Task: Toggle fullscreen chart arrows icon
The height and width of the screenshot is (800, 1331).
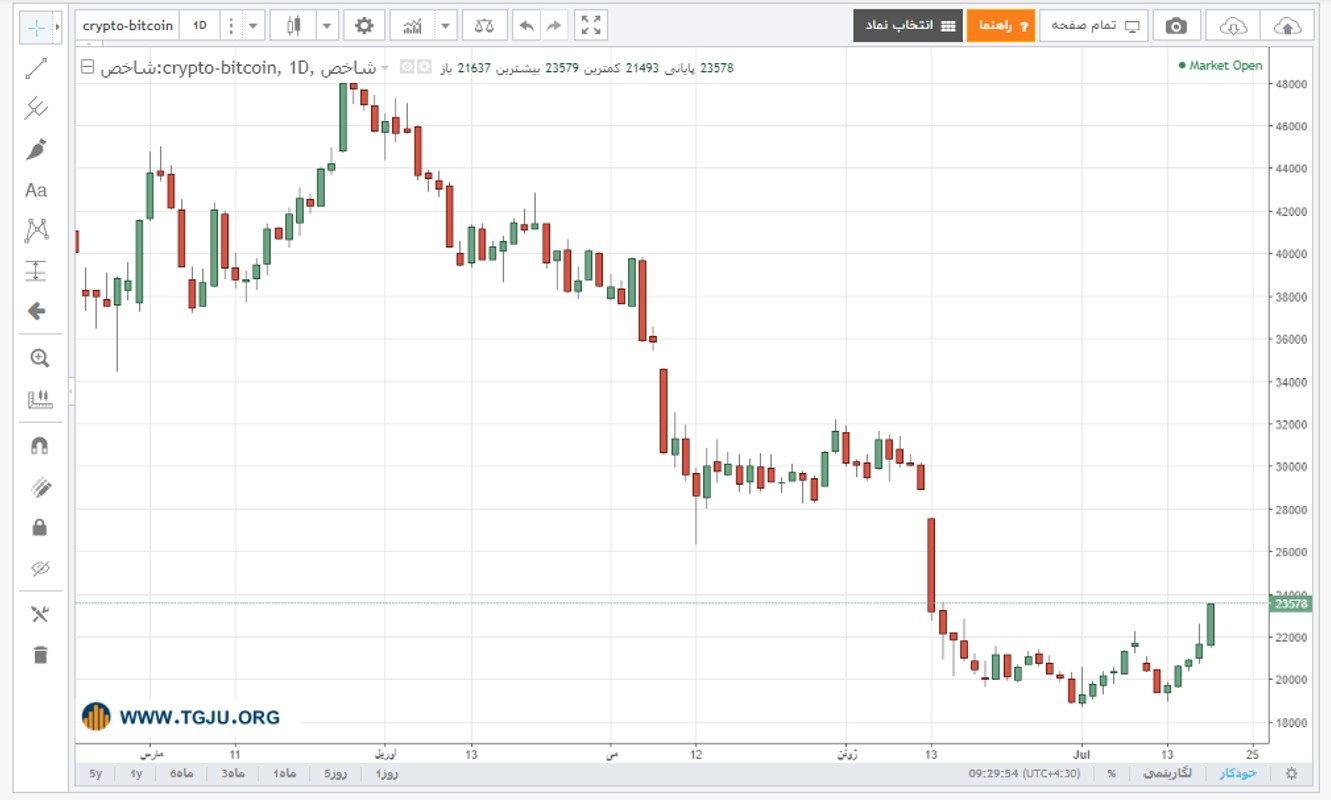Action: tap(591, 26)
